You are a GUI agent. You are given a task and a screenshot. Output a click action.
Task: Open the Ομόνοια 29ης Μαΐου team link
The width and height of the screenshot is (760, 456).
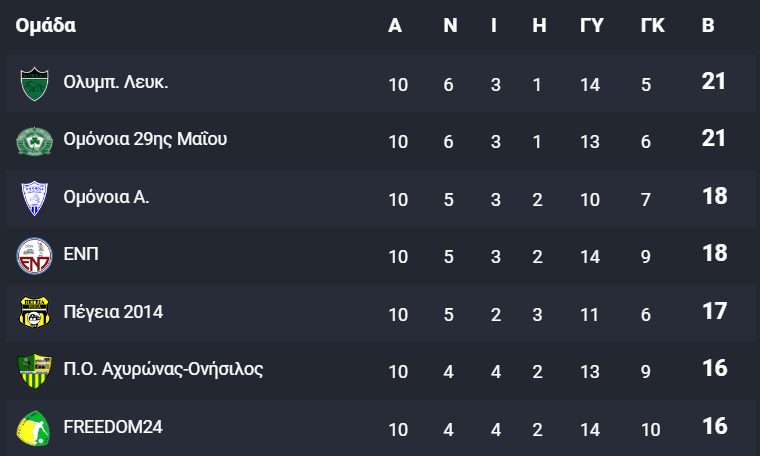pos(145,139)
